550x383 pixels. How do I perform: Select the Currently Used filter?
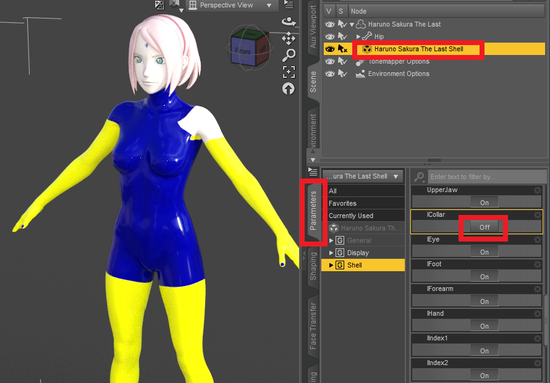(x=363, y=215)
